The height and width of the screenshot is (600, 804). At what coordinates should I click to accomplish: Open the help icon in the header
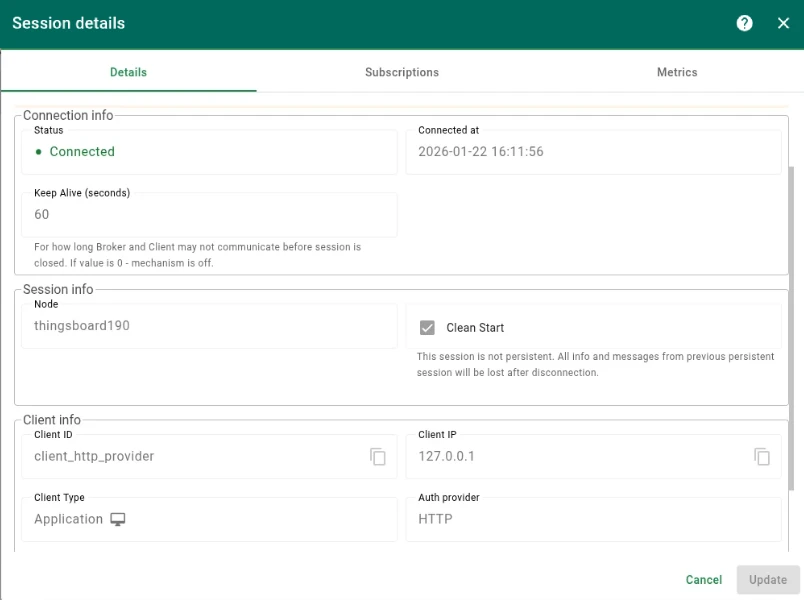[x=744, y=23]
